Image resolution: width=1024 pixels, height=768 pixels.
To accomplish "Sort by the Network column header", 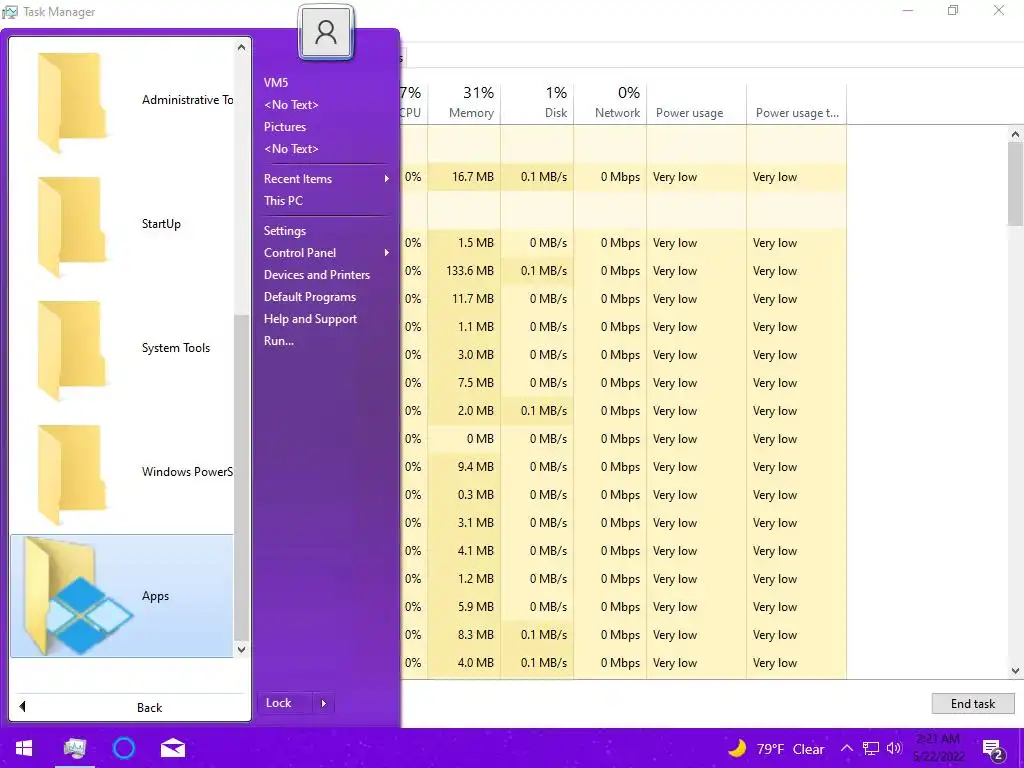I will pyautogui.click(x=611, y=103).
